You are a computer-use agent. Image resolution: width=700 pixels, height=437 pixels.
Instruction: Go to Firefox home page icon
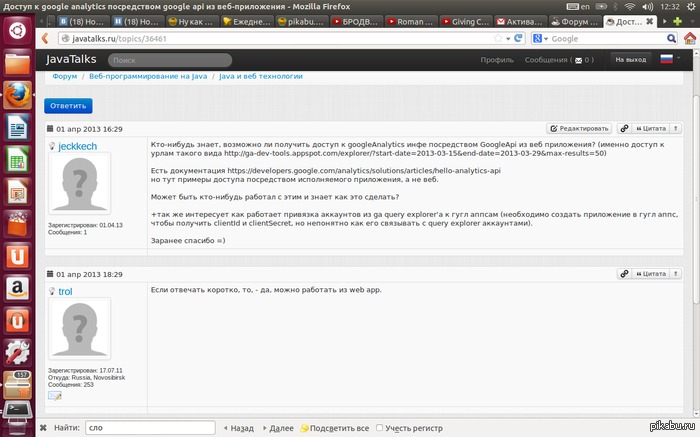pos(690,38)
